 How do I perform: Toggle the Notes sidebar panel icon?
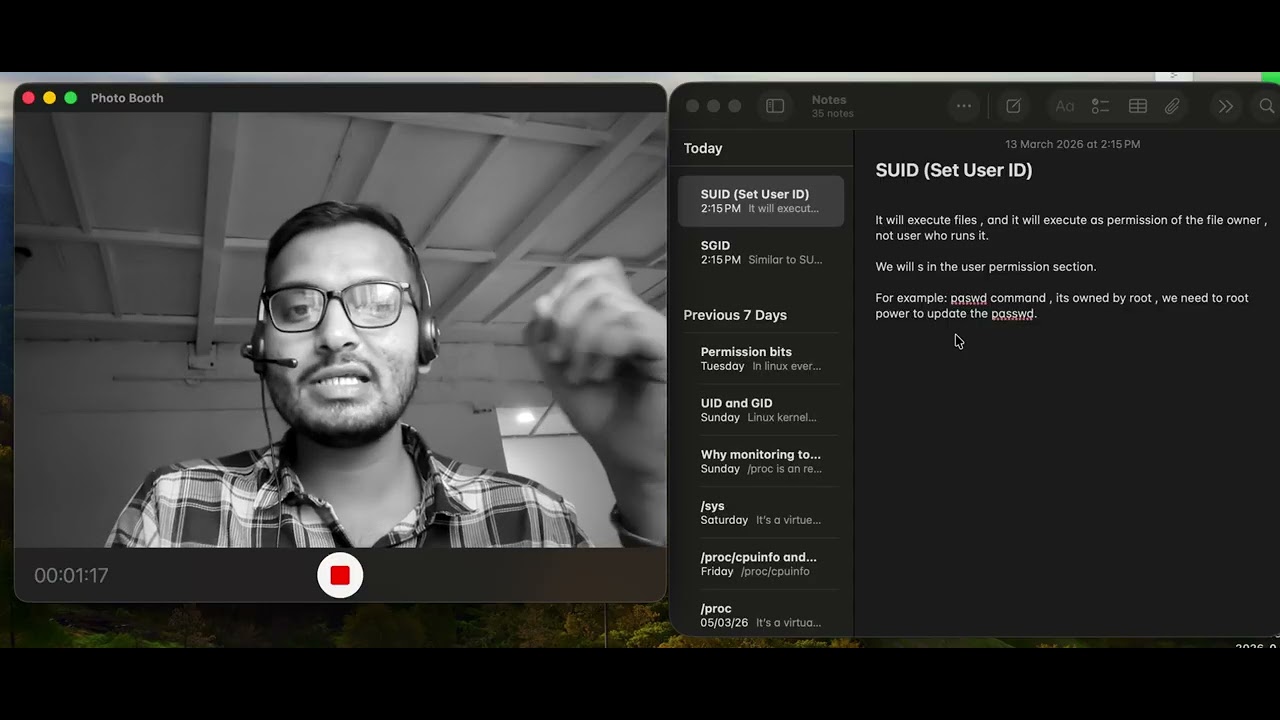click(x=775, y=106)
